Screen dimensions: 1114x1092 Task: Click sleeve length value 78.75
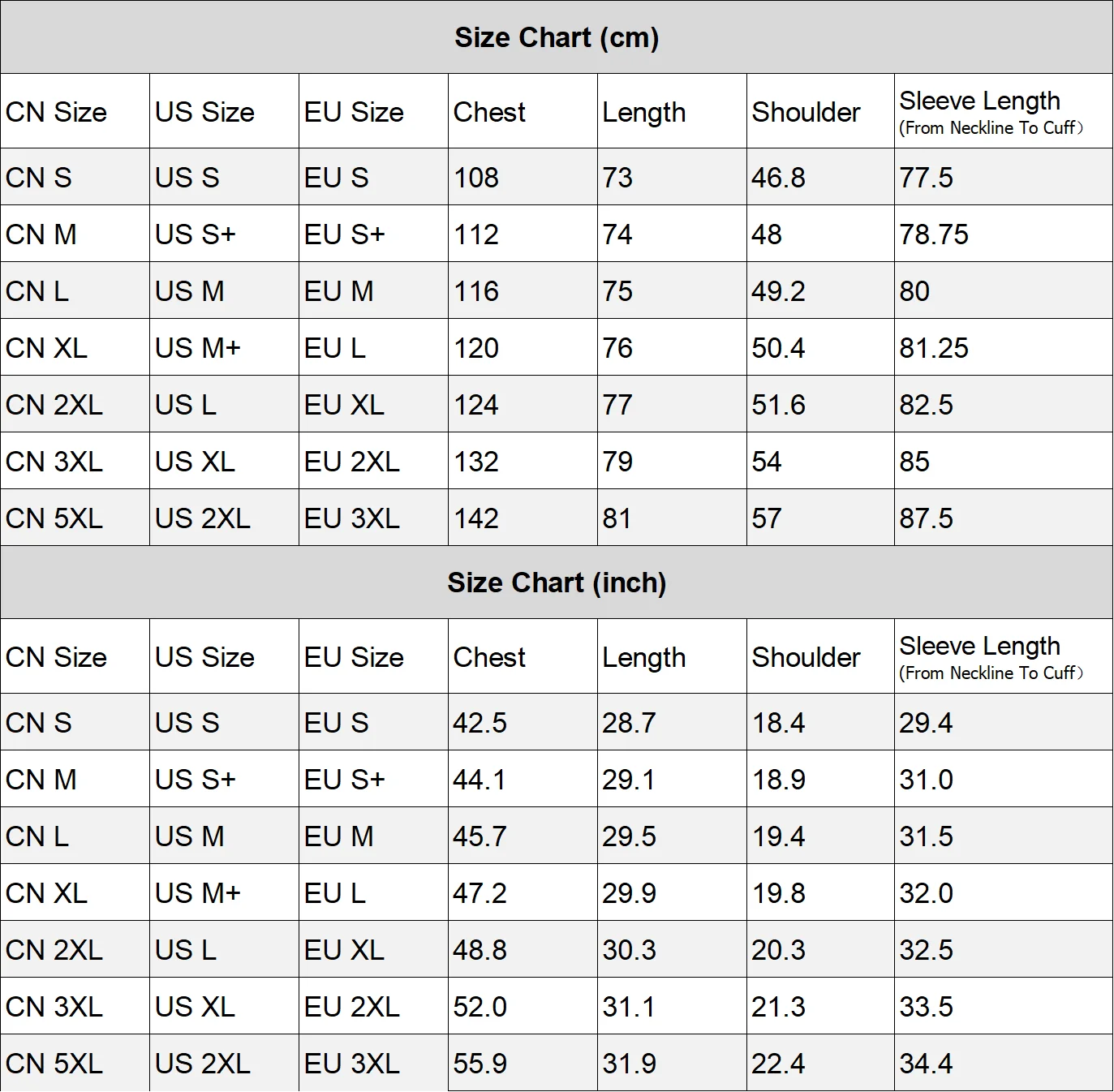click(934, 234)
